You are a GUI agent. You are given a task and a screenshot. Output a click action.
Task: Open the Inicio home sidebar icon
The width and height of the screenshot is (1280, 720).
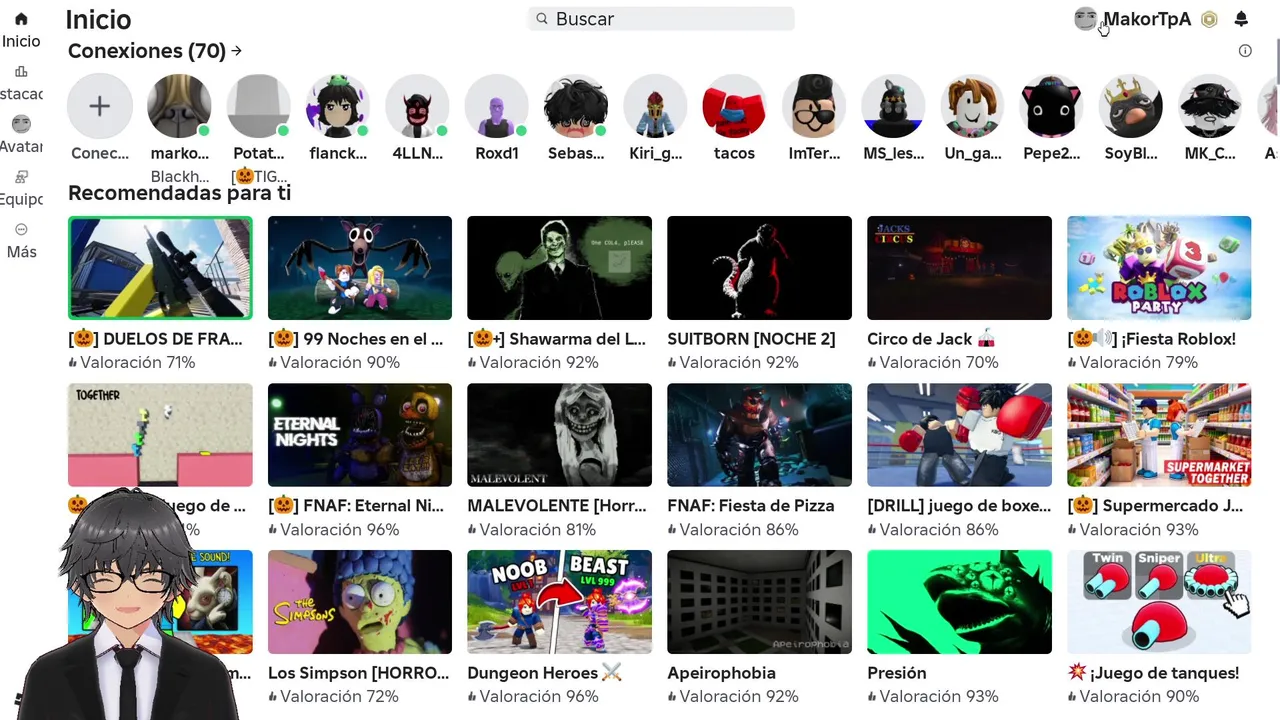coord(21,19)
